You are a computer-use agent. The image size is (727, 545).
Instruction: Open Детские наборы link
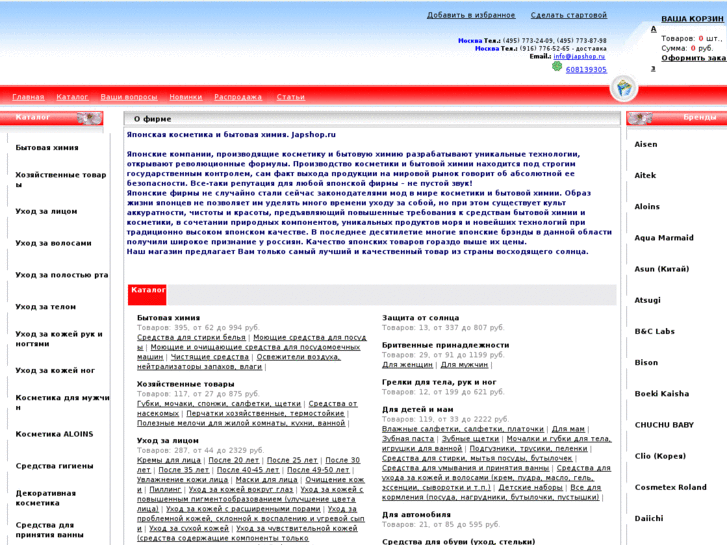tap(530, 487)
